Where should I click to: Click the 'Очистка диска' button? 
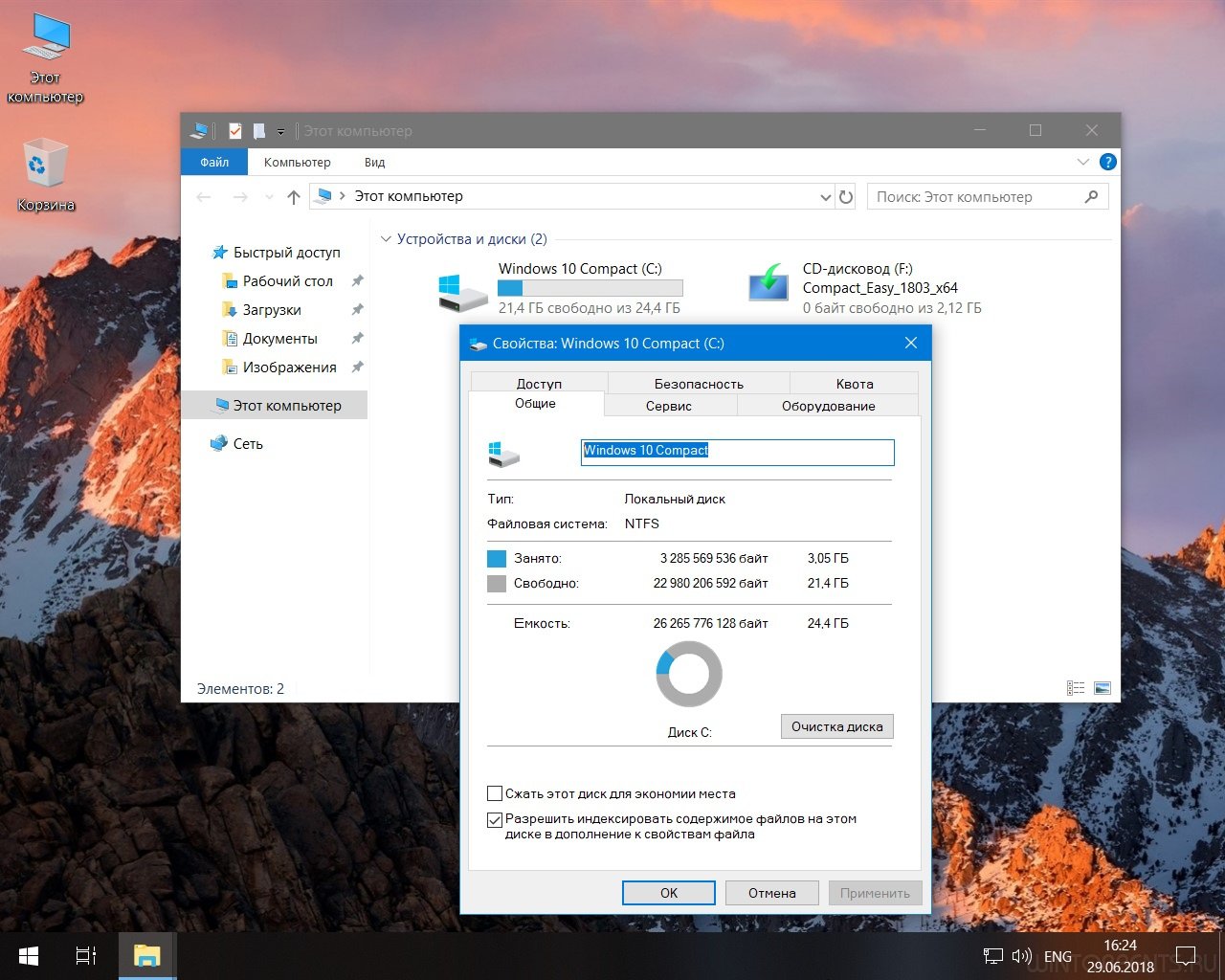coord(836,726)
